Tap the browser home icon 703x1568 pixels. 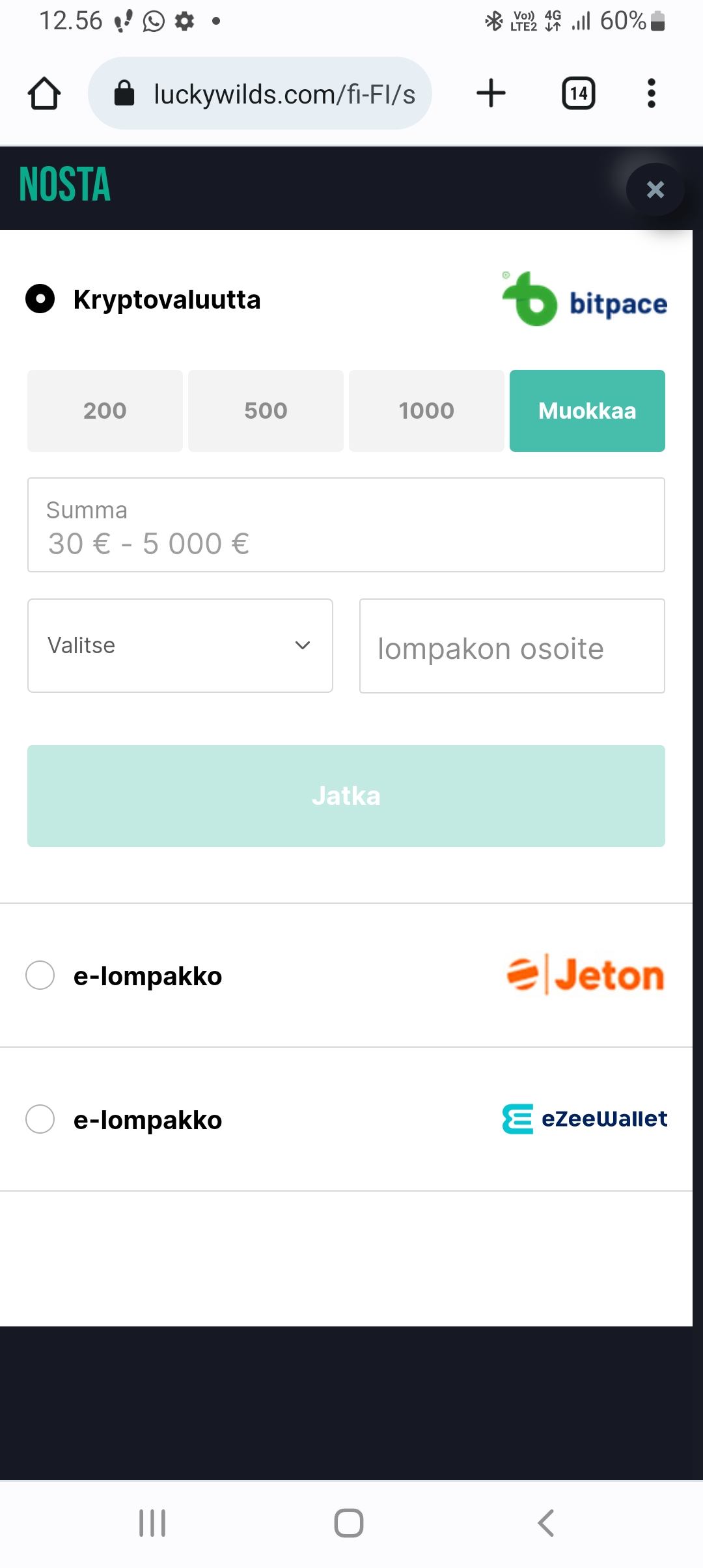click(x=44, y=94)
